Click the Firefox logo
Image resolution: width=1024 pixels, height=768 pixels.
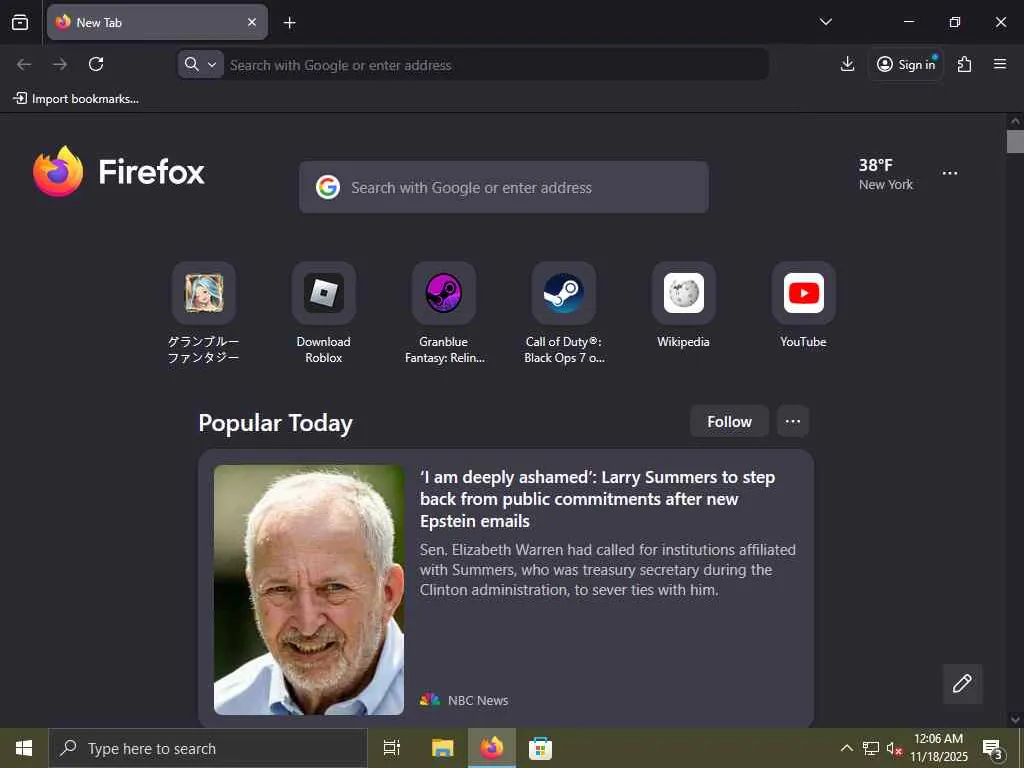coord(119,171)
